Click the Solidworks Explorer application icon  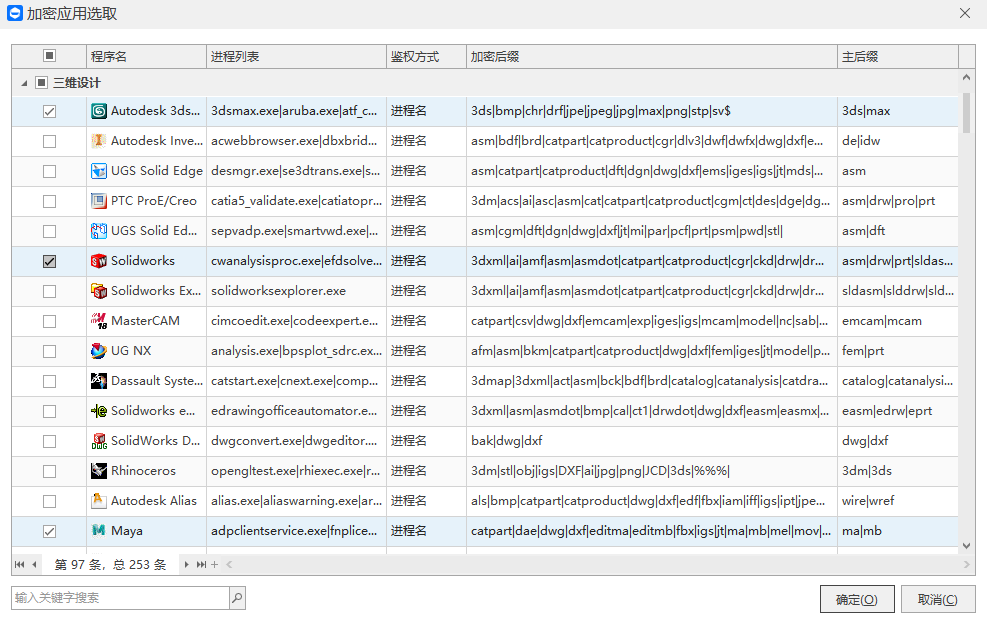click(x=99, y=291)
